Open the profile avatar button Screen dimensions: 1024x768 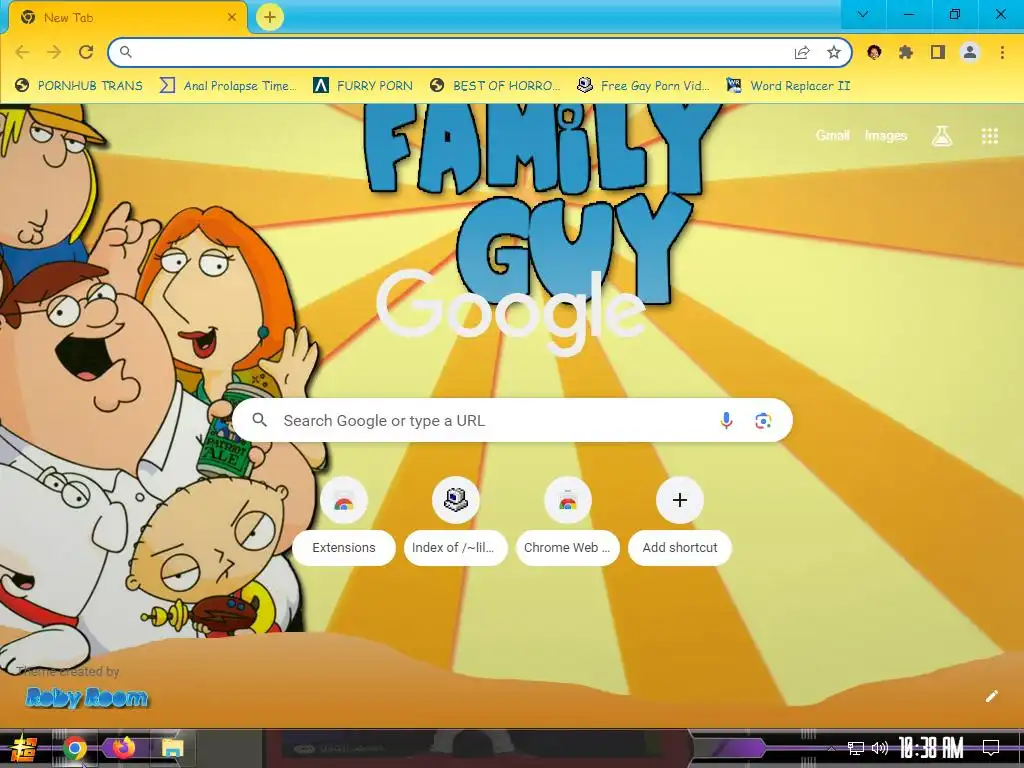tap(970, 52)
